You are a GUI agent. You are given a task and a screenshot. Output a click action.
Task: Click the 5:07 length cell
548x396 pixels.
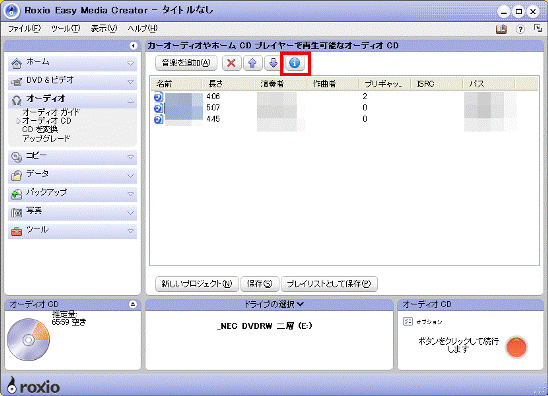[x=213, y=107]
